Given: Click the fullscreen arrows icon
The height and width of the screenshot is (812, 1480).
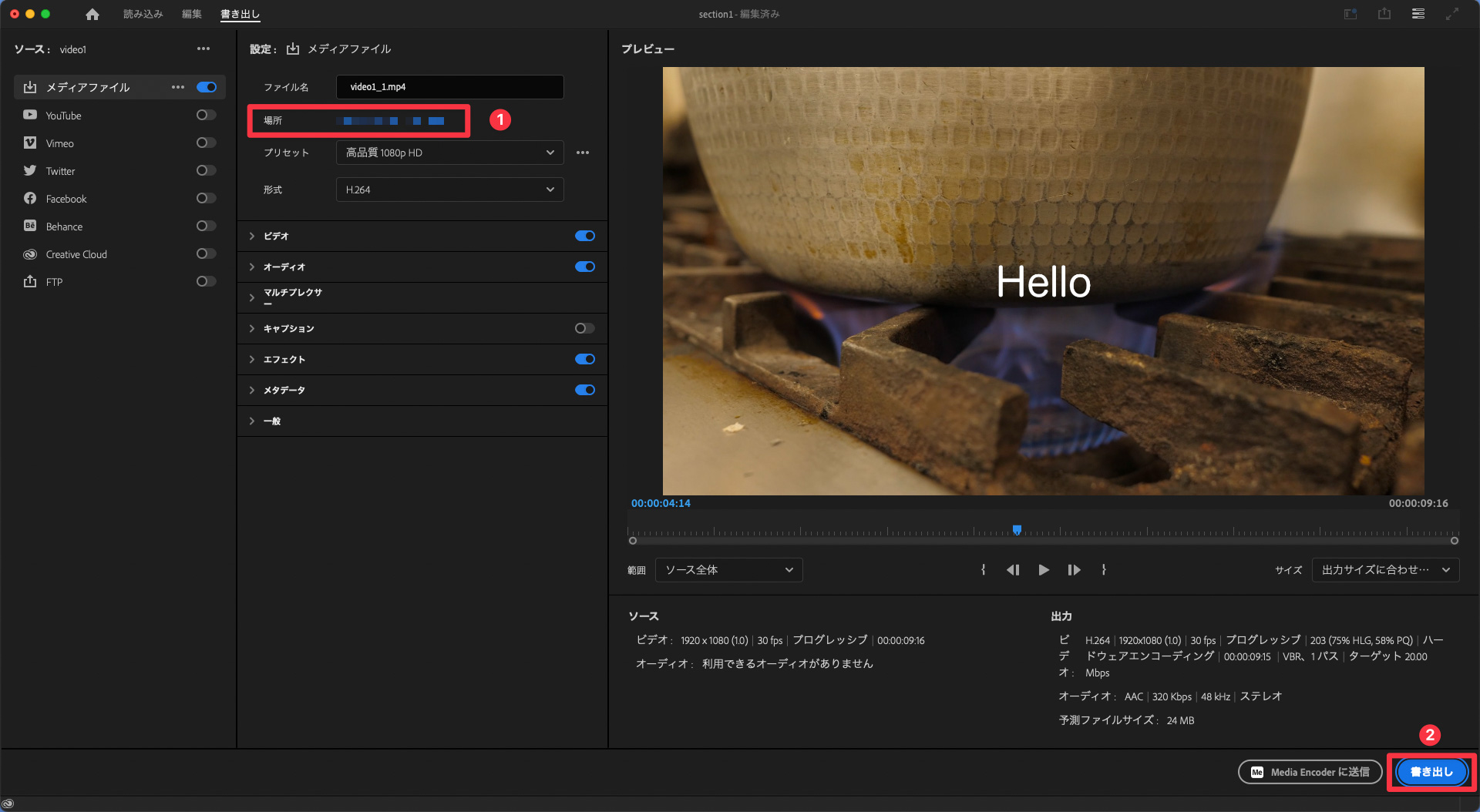Looking at the screenshot, I should [x=1452, y=14].
